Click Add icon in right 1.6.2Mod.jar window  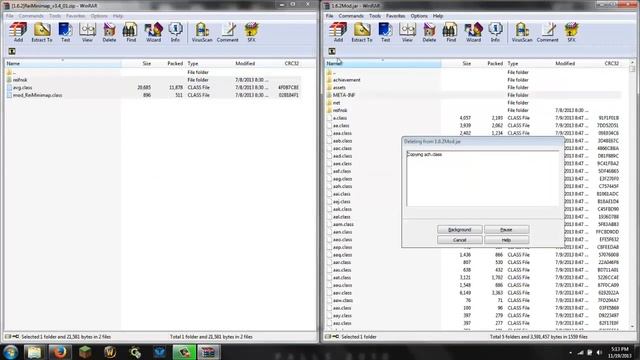point(338,32)
